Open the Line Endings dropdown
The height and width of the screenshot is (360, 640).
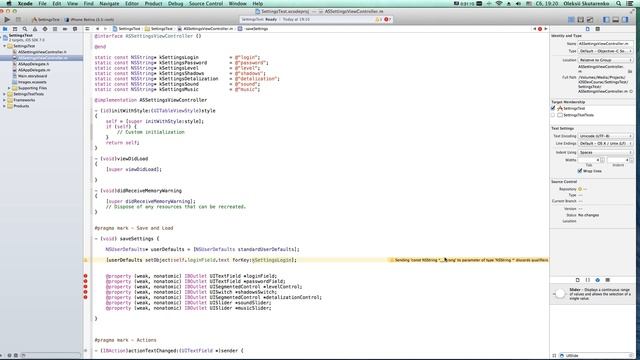pyautogui.click(x=605, y=144)
